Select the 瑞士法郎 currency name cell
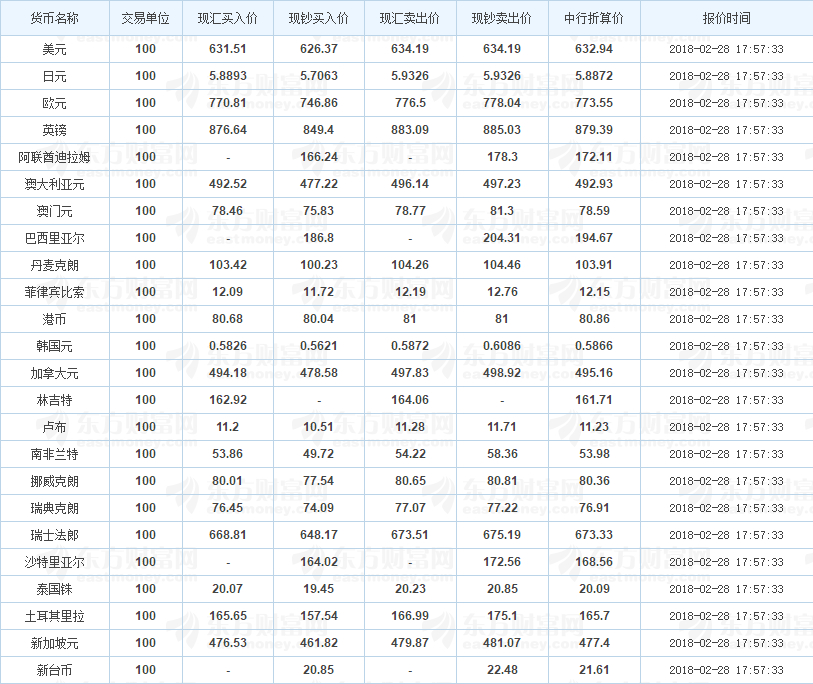 click(x=54, y=535)
